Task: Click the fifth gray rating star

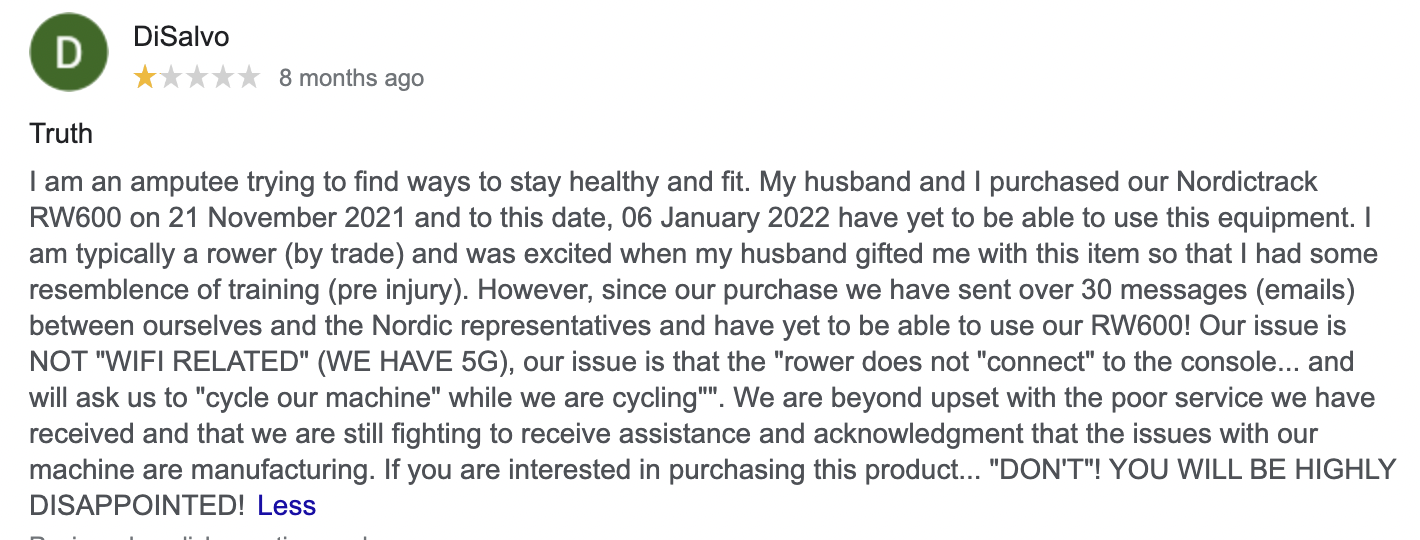Action: coord(249,78)
